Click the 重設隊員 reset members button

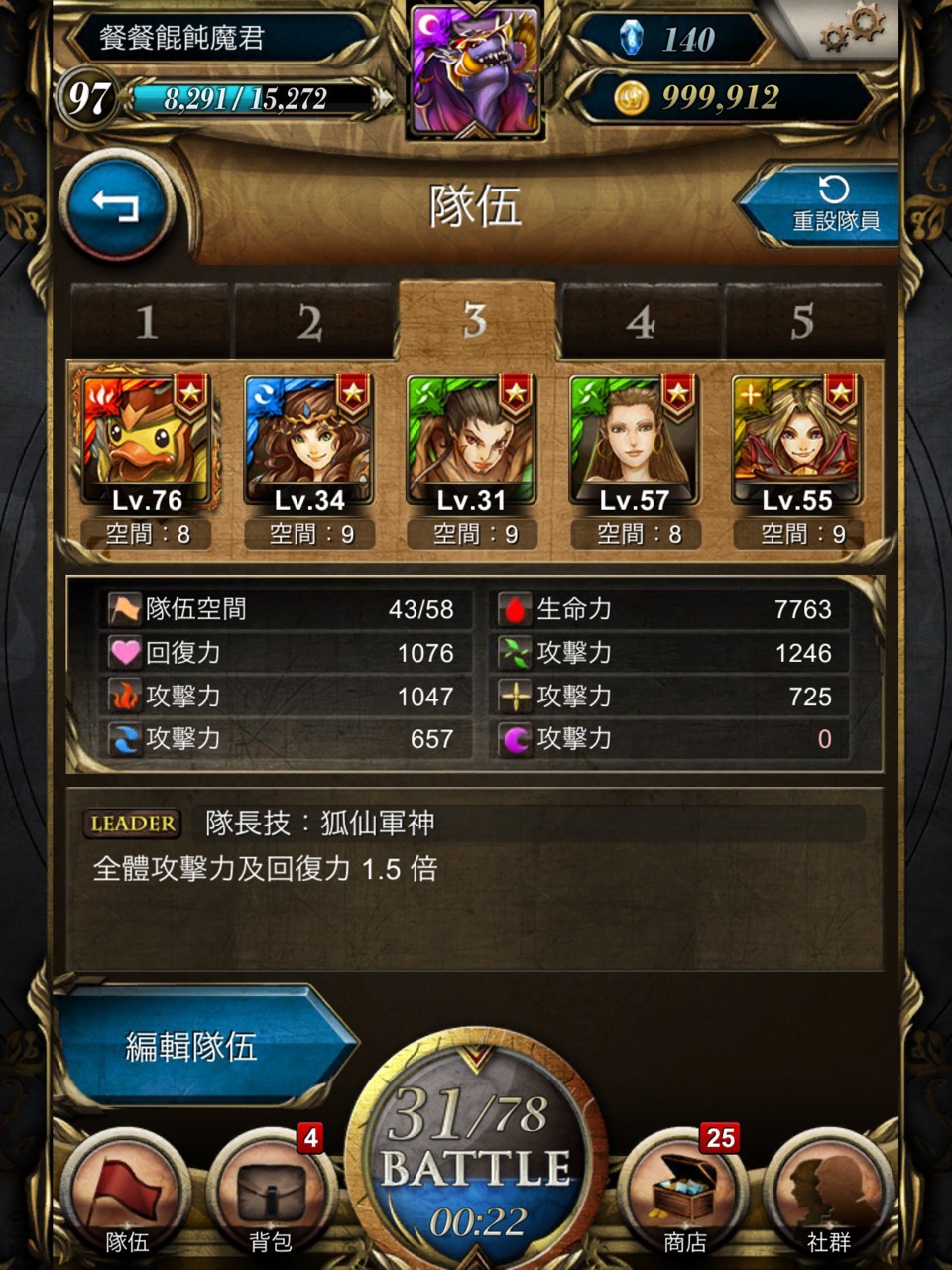[x=823, y=205]
